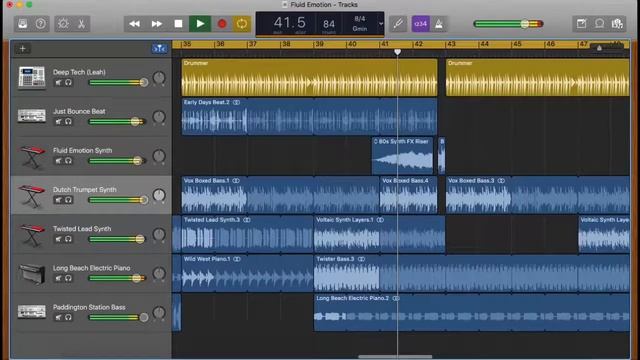
Task: Click Fluid Emotion Synth track name
Action: click(x=82, y=150)
